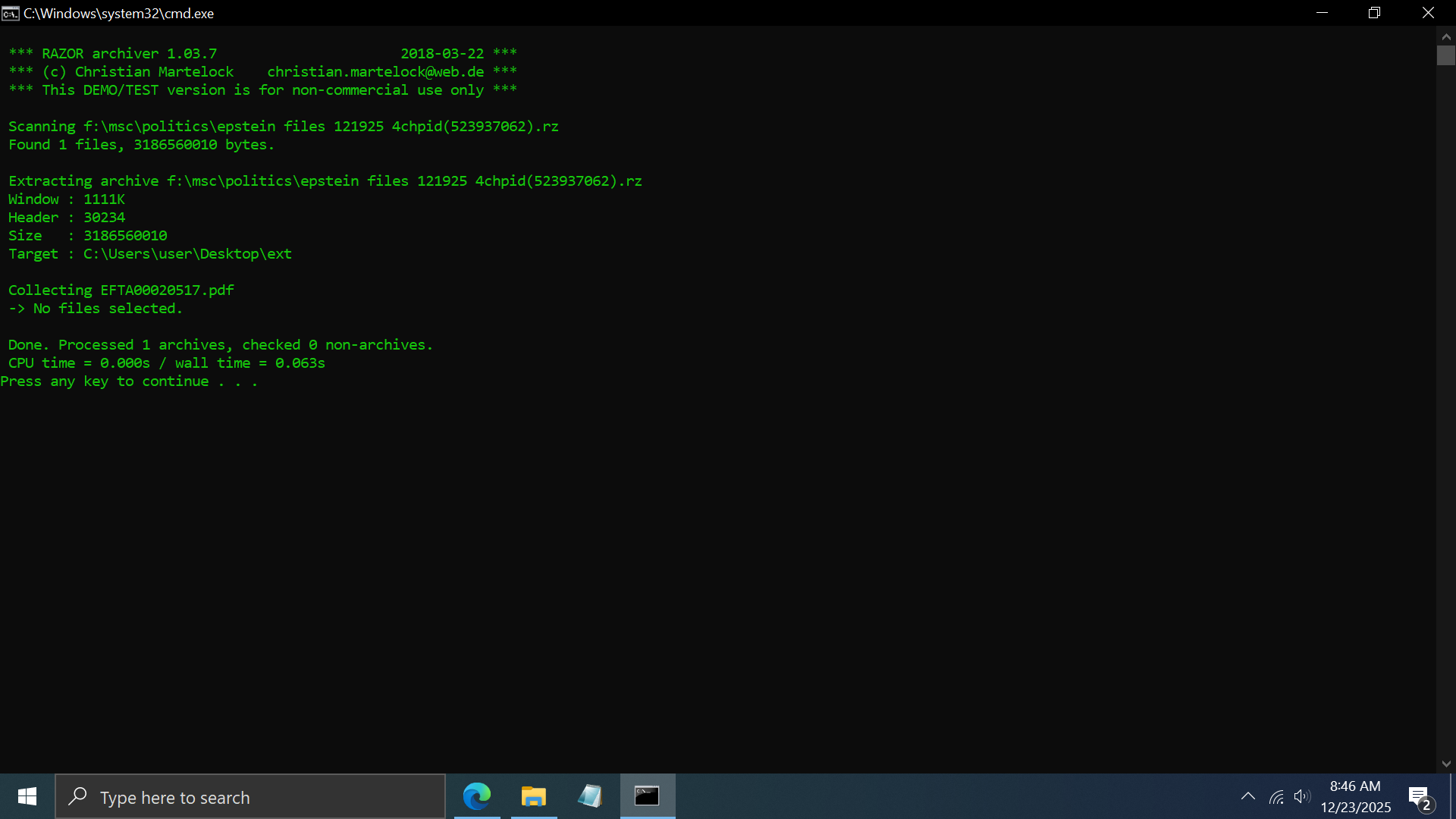Restore down the cmd.exe window
The image size is (1456, 819).
click(x=1374, y=13)
